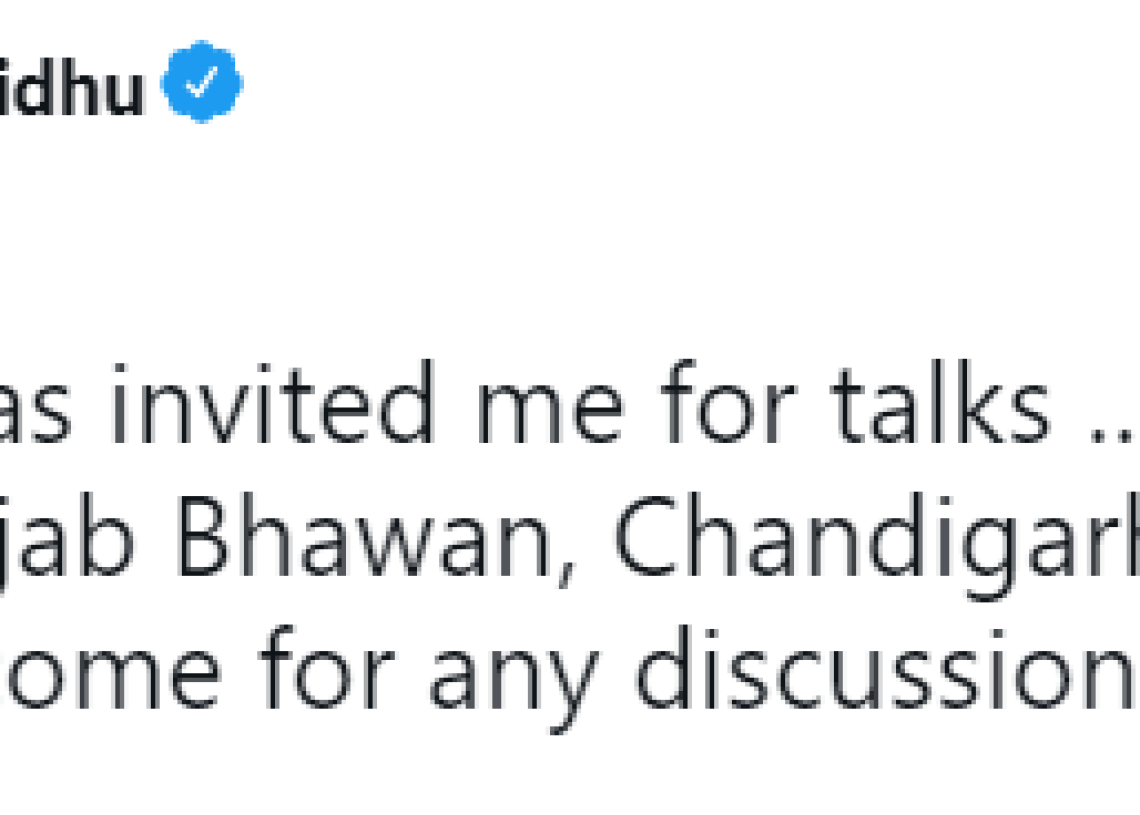
Task: Click 'for' before 'talks' in the first line
Action: point(728,401)
